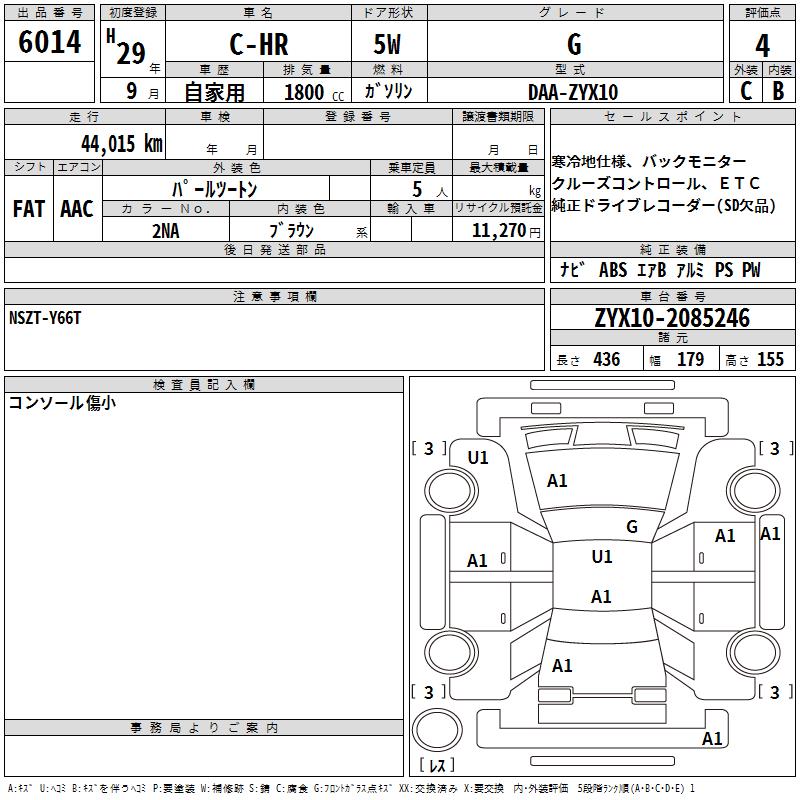Click the A1 mark on the rear gate
Image resolution: width=800 pixels, height=800 pixels.
tap(562, 666)
